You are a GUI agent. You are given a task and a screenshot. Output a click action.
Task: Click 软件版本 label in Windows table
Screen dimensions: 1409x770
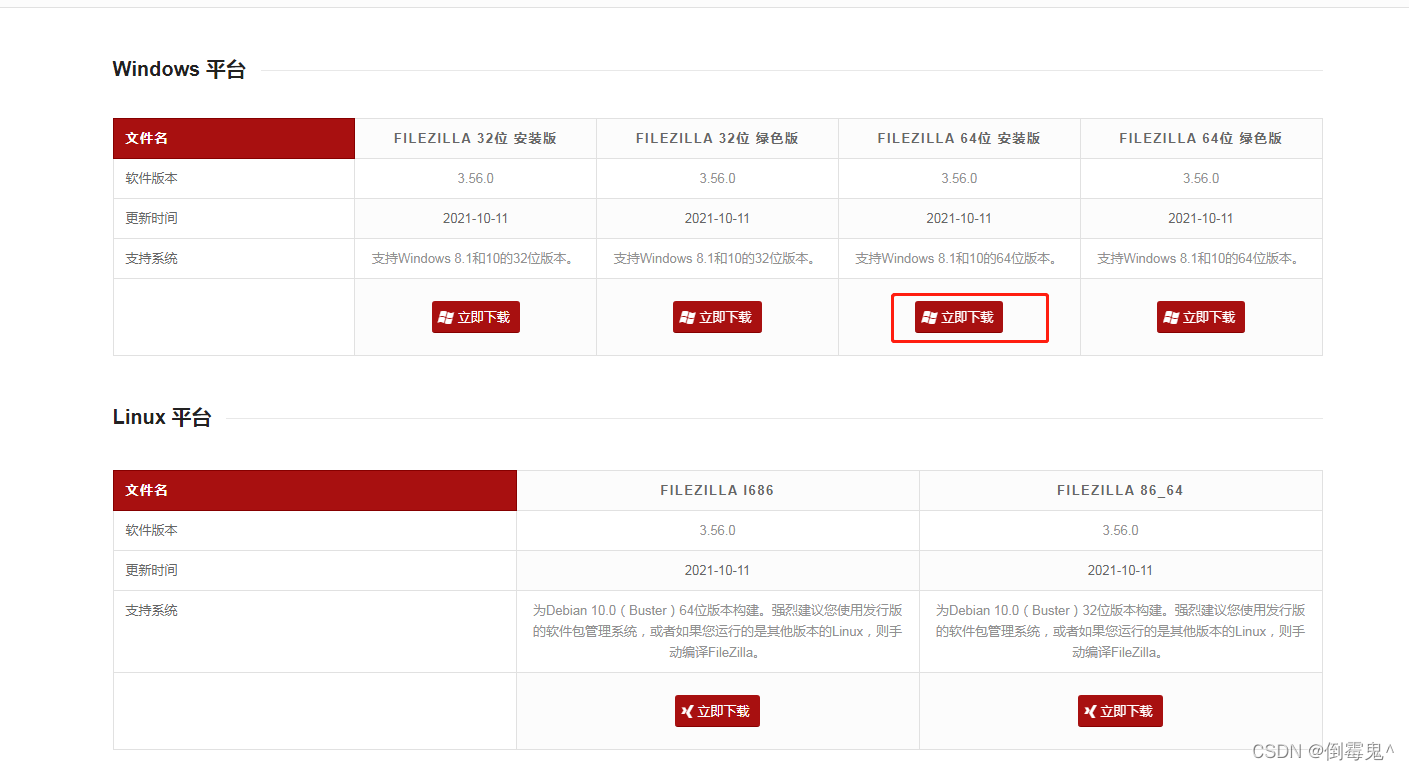pyautogui.click(x=151, y=178)
